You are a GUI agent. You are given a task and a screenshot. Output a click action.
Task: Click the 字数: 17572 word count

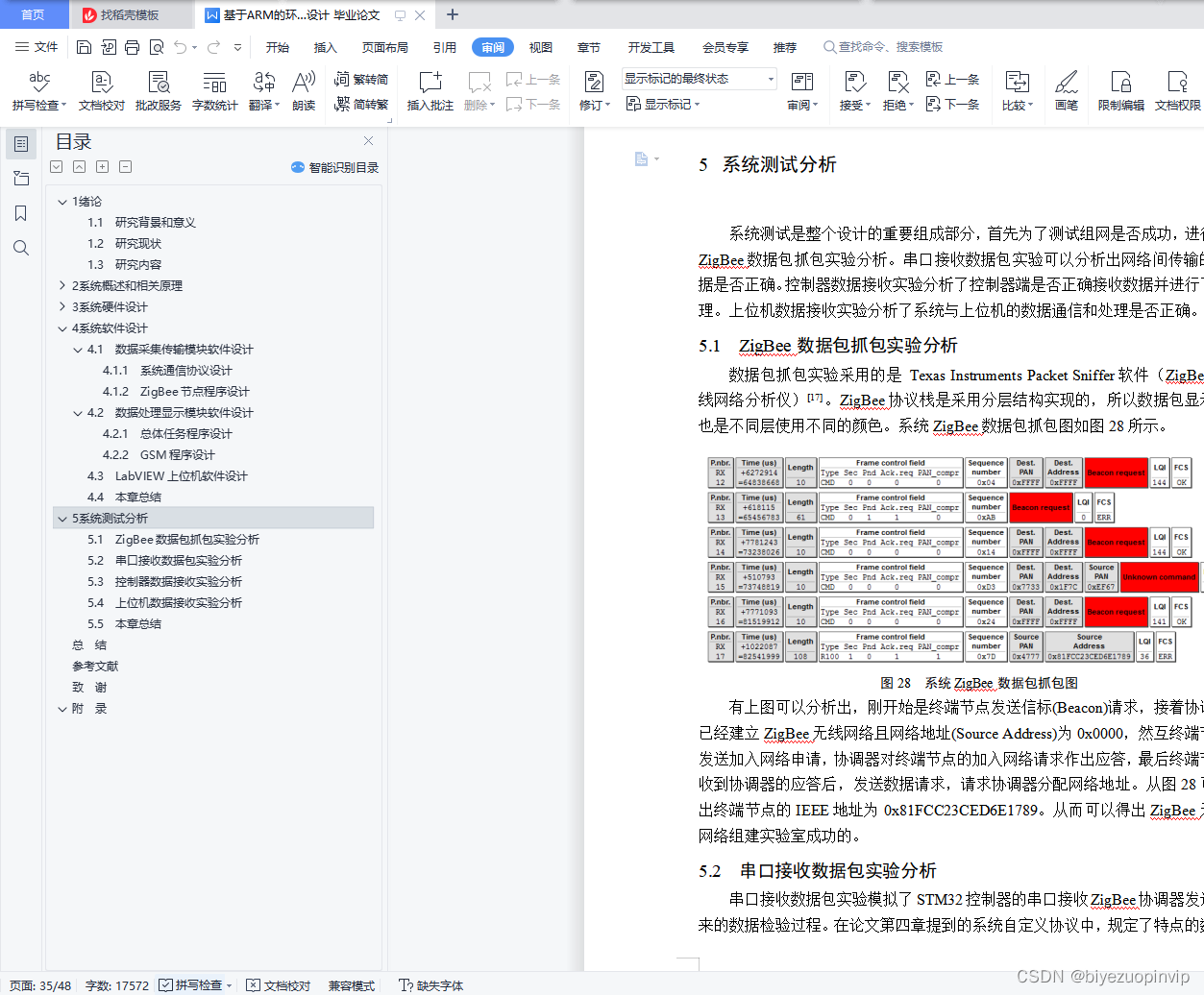[x=117, y=984]
